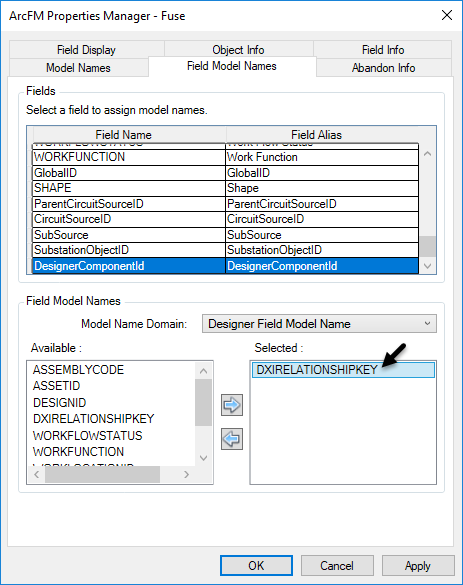Select WORKFUNCTION in the Available list

coord(78,452)
